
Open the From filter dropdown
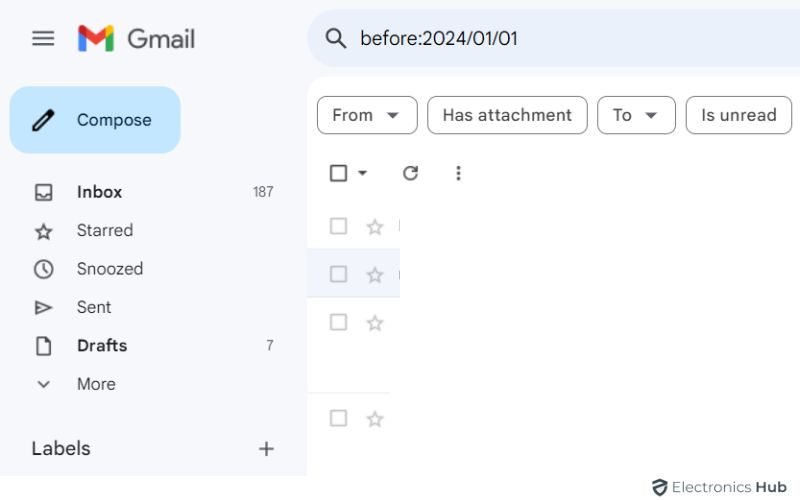pyautogui.click(x=366, y=115)
